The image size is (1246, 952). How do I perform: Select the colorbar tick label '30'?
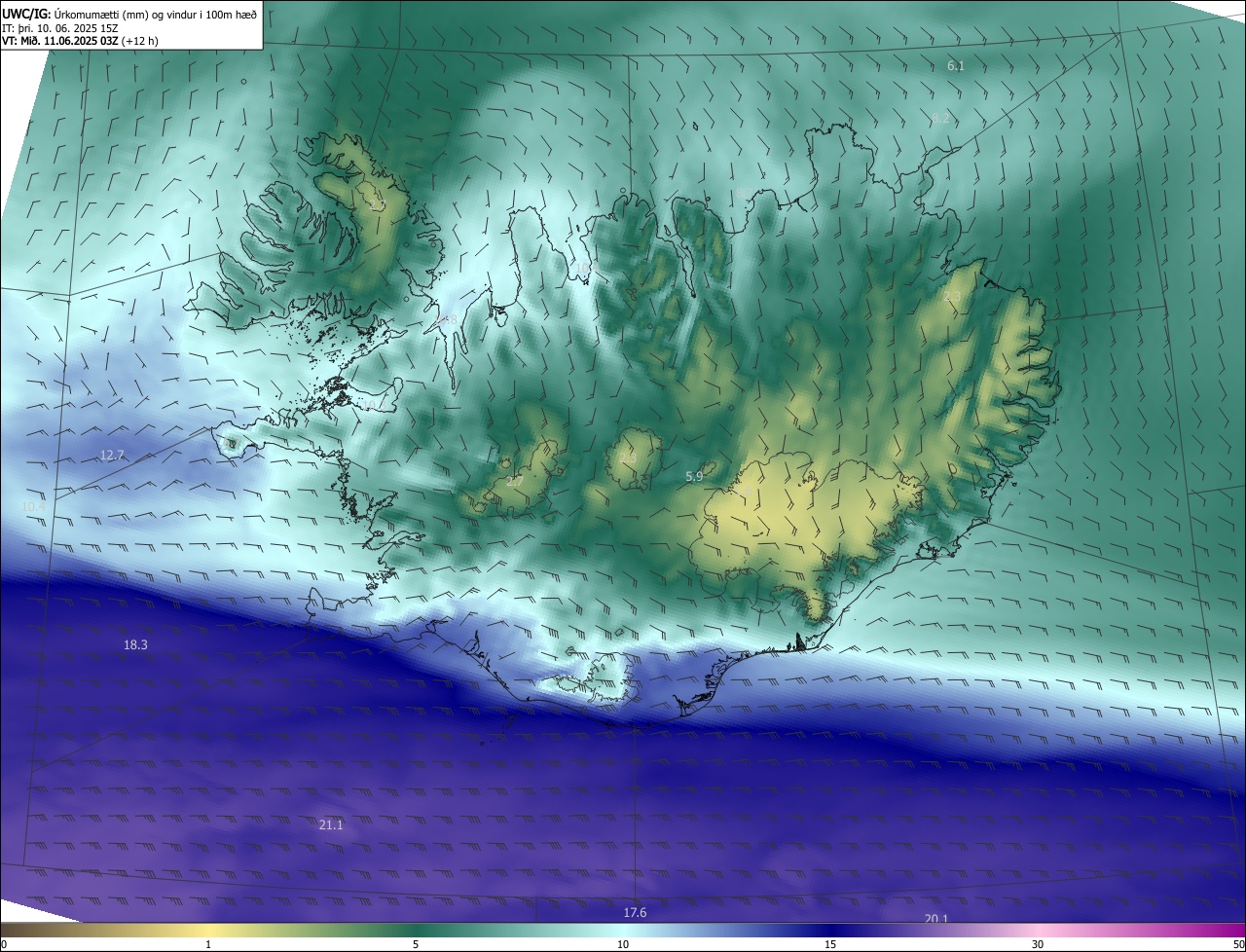[1038, 945]
